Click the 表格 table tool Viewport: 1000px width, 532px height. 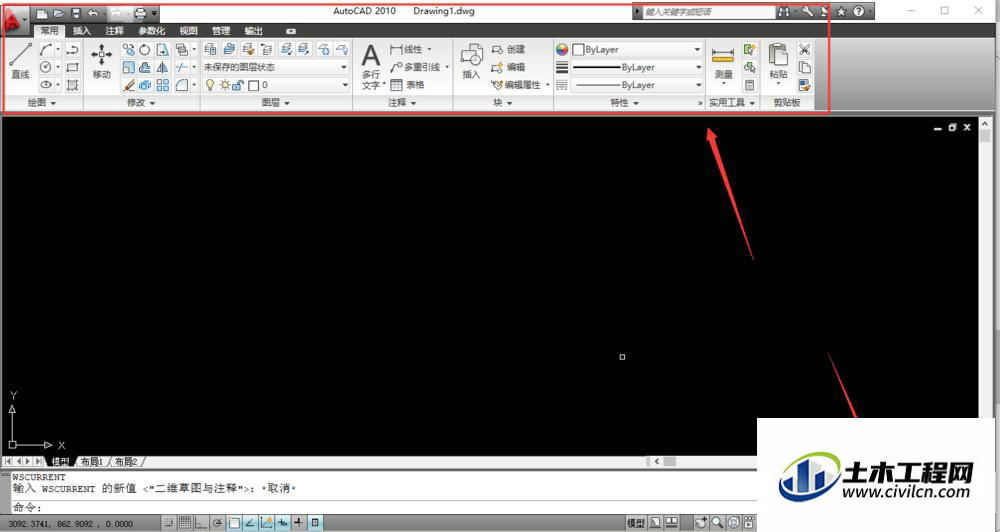(408, 85)
